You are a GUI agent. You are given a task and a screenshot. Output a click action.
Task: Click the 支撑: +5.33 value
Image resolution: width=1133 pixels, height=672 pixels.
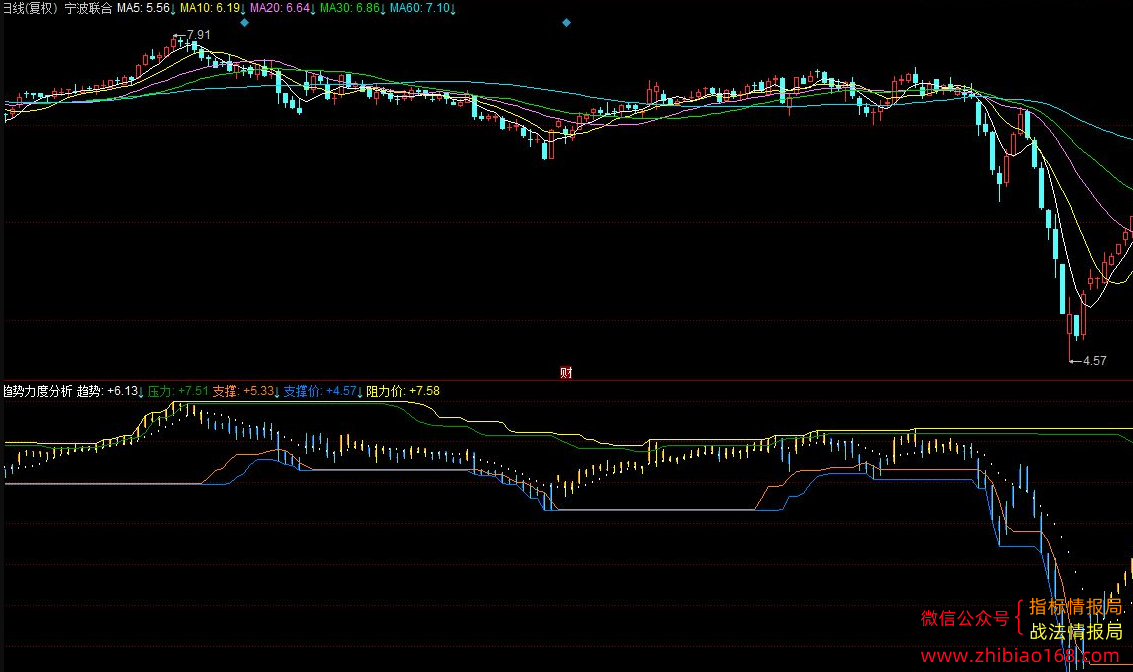(246, 392)
